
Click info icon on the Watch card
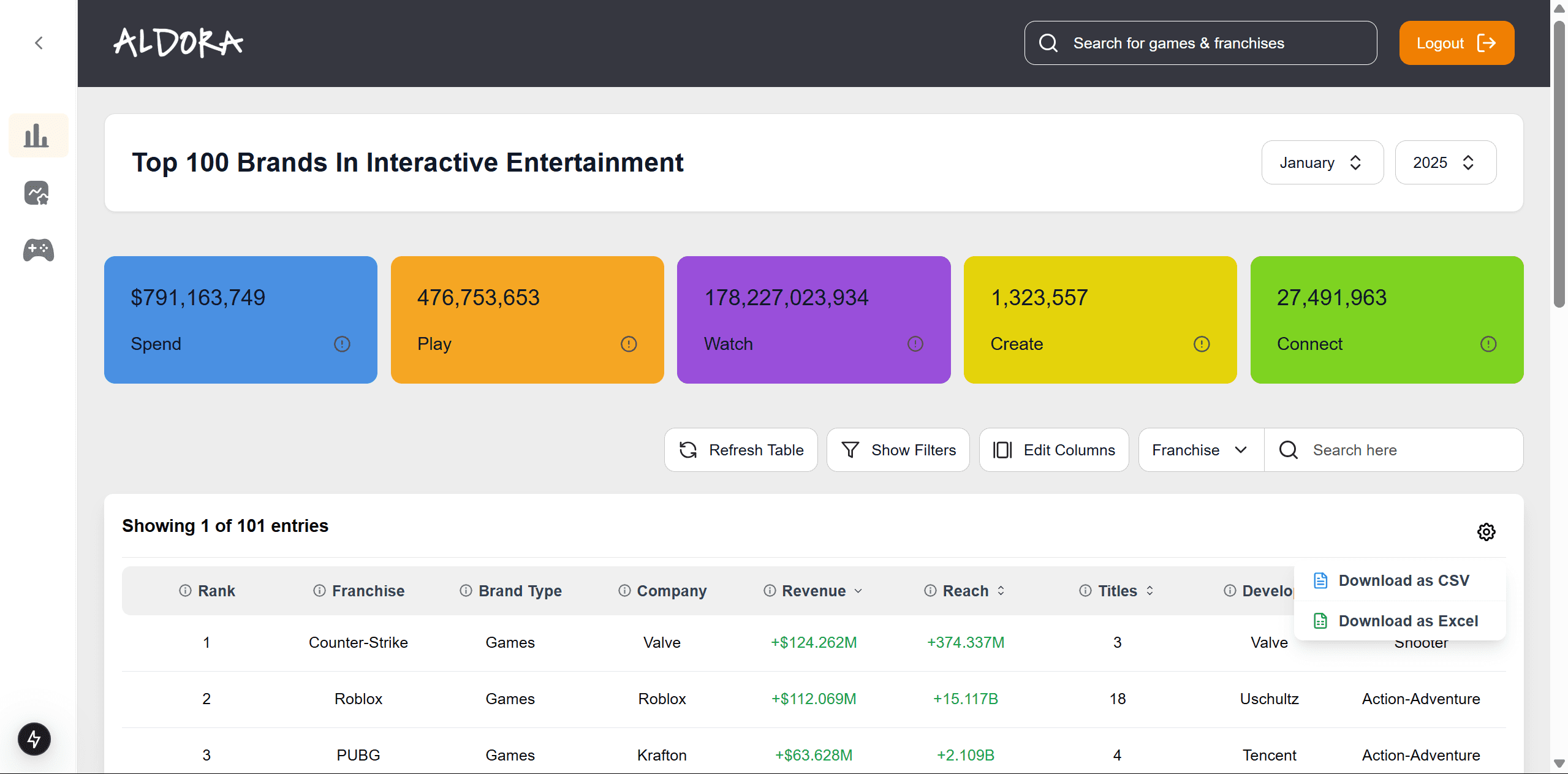pyautogui.click(x=915, y=344)
